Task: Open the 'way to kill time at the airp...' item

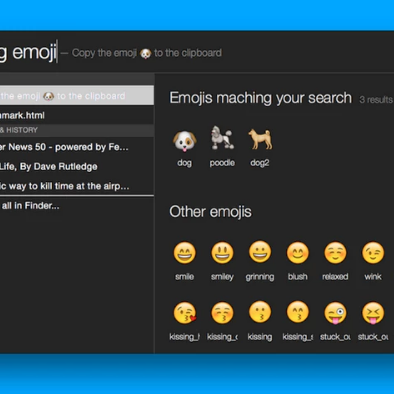Action: tap(77, 186)
